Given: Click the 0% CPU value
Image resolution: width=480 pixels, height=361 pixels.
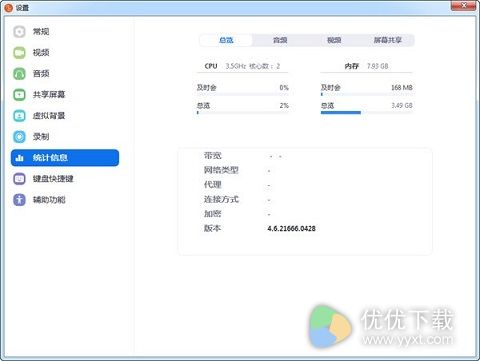Looking at the screenshot, I should 284,88.
